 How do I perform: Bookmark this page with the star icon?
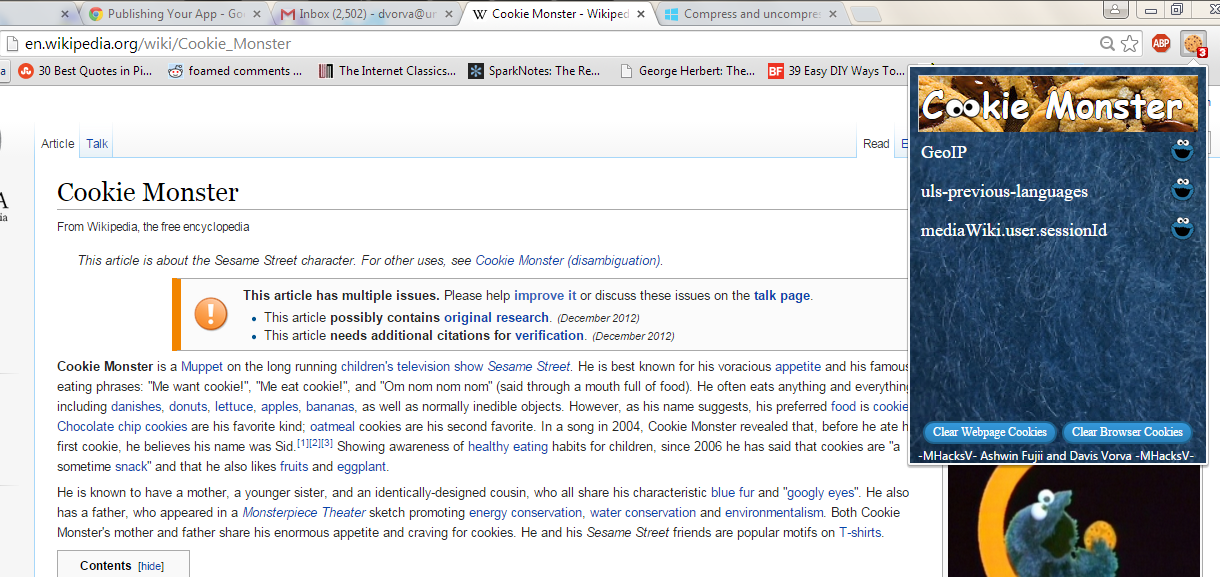coord(1130,44)
